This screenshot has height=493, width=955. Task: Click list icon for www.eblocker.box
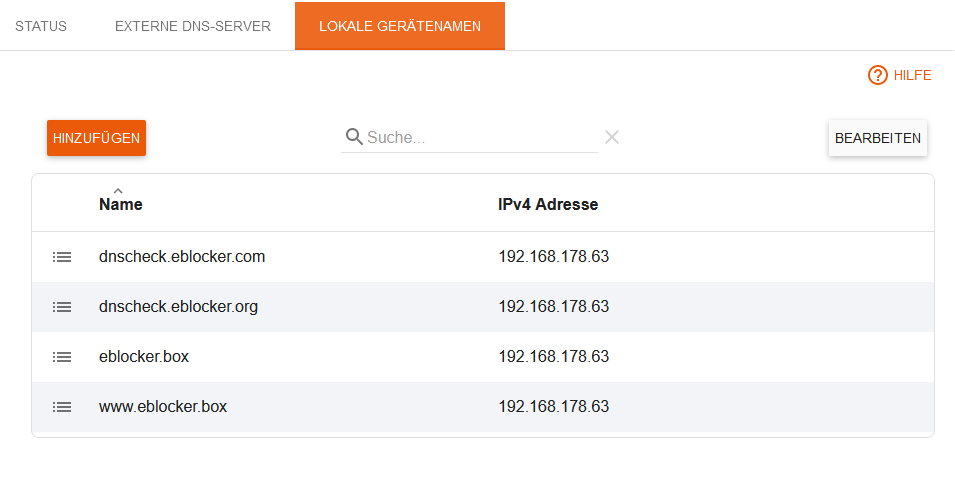(62, 407)
